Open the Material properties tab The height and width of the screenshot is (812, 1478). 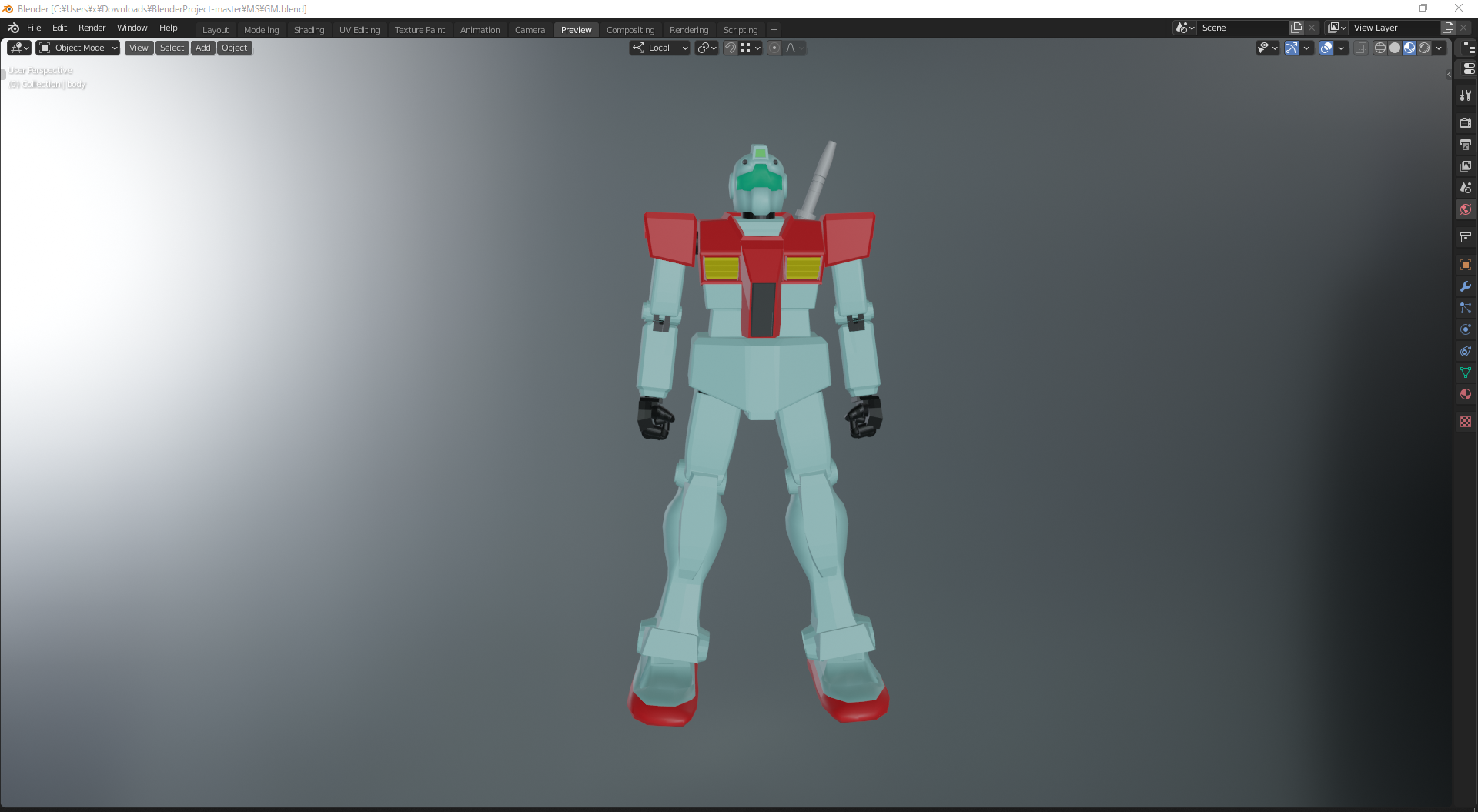pyautogui.click(x=1466, y=394)
